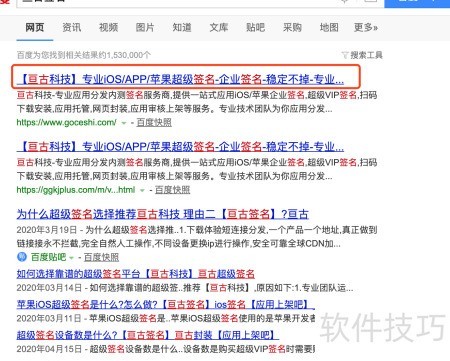Expand the 百度贴吧 source dropdown arrow
The width and height of the screenshot is (450, 361).
click(x=71, y=258)
